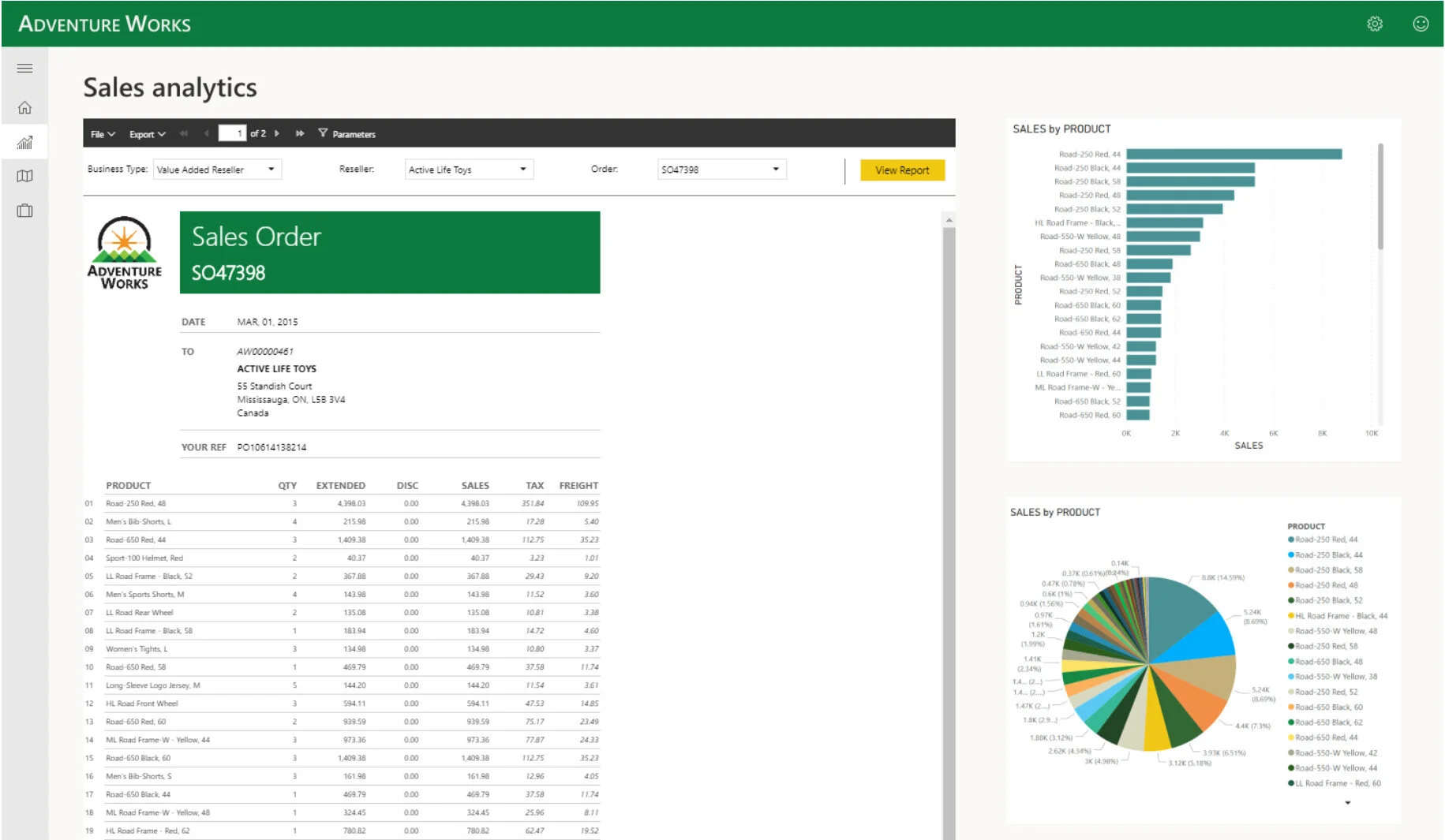Click the smiley feedback icon

1421,24
